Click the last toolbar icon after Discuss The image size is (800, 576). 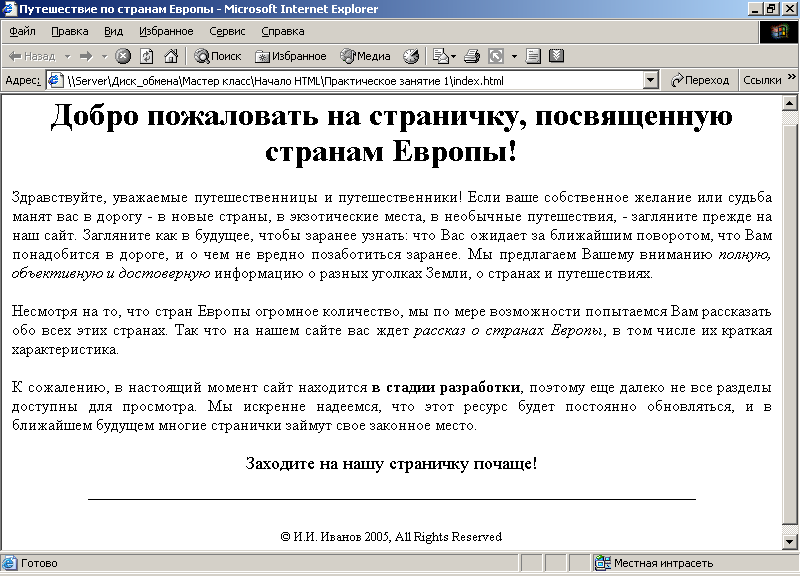tap(557, 56)
